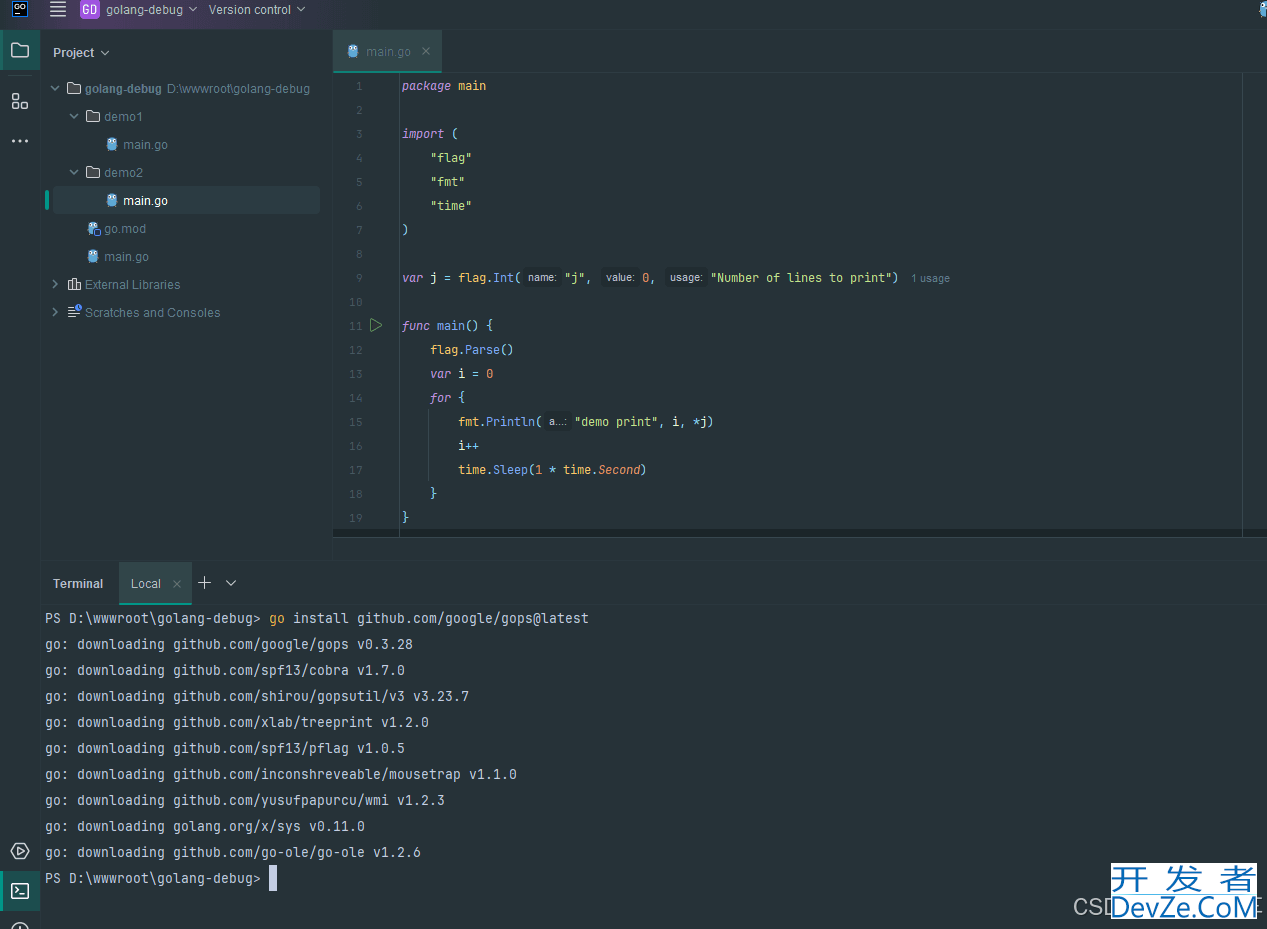Click gopher icon on main.go tab
Screen dimensions: 1267x929
[x=353, y=51]
